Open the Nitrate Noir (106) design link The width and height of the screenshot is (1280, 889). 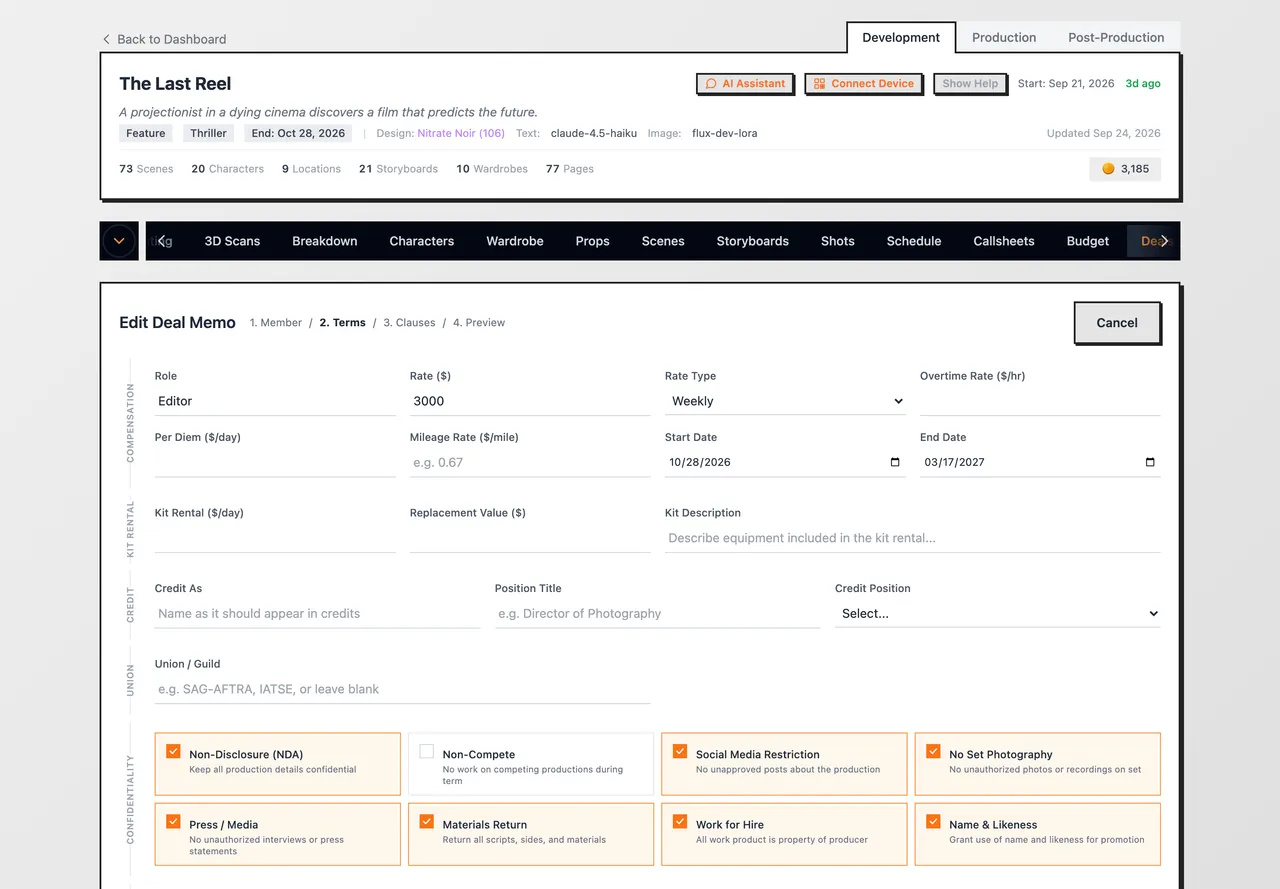click(x=460, y=133)
